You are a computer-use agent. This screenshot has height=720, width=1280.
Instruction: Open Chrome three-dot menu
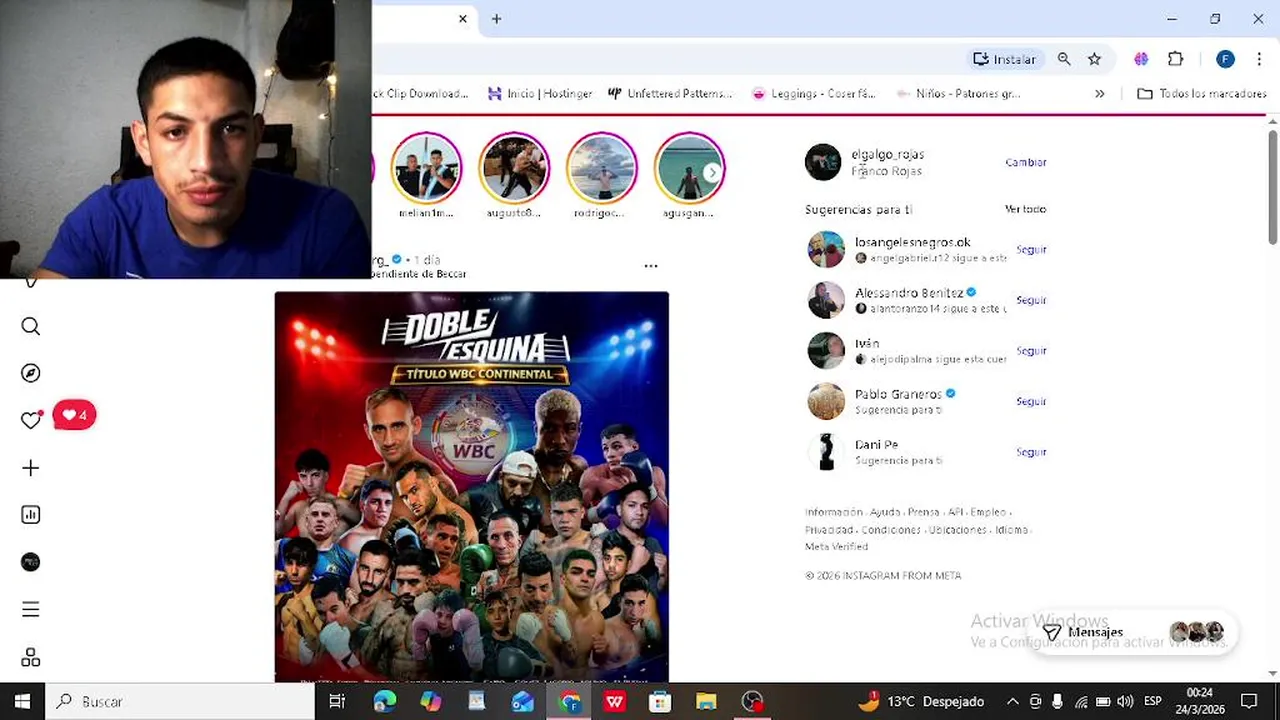[x=1259, y=59]
